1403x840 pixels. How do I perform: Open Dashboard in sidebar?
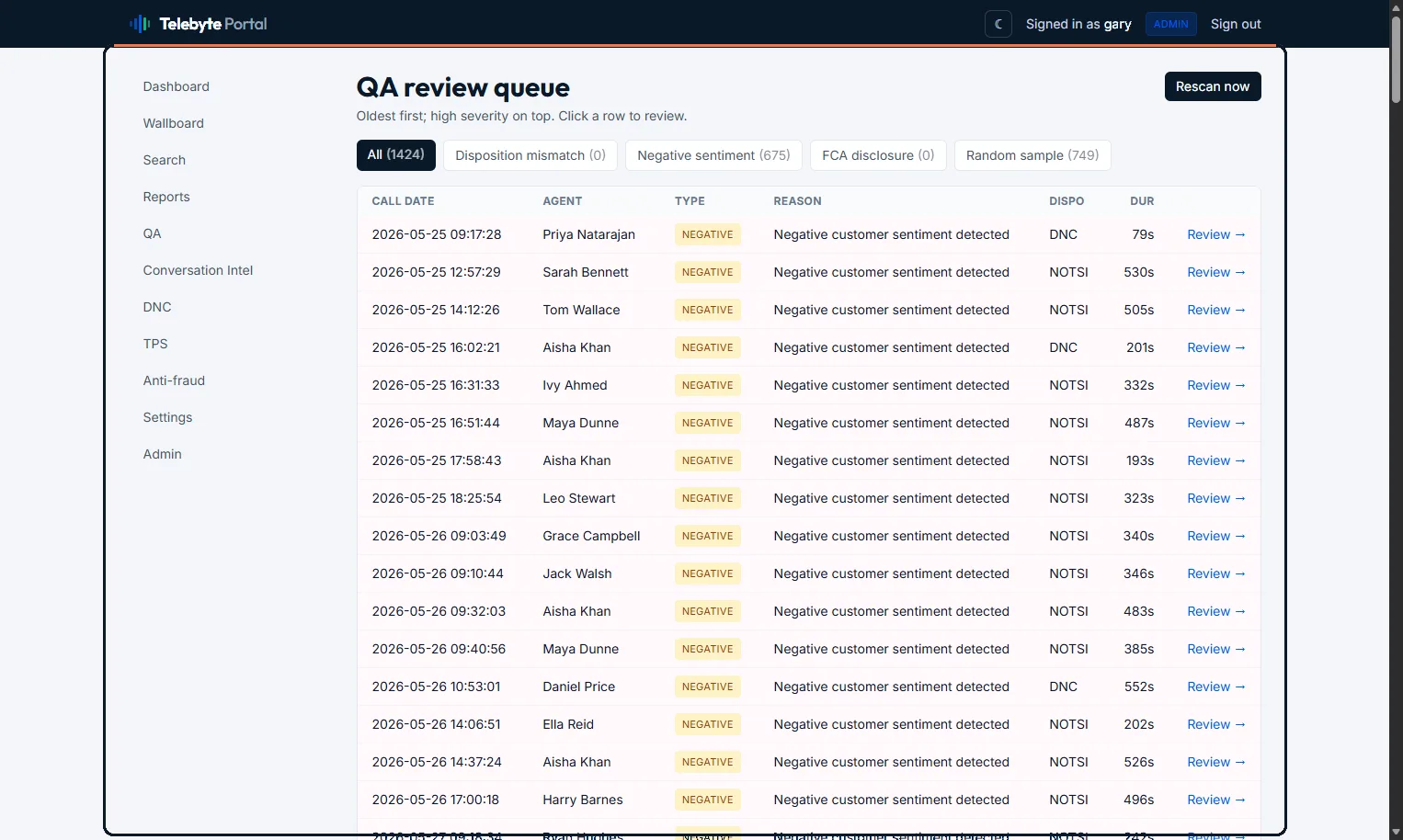coord(177,86)
